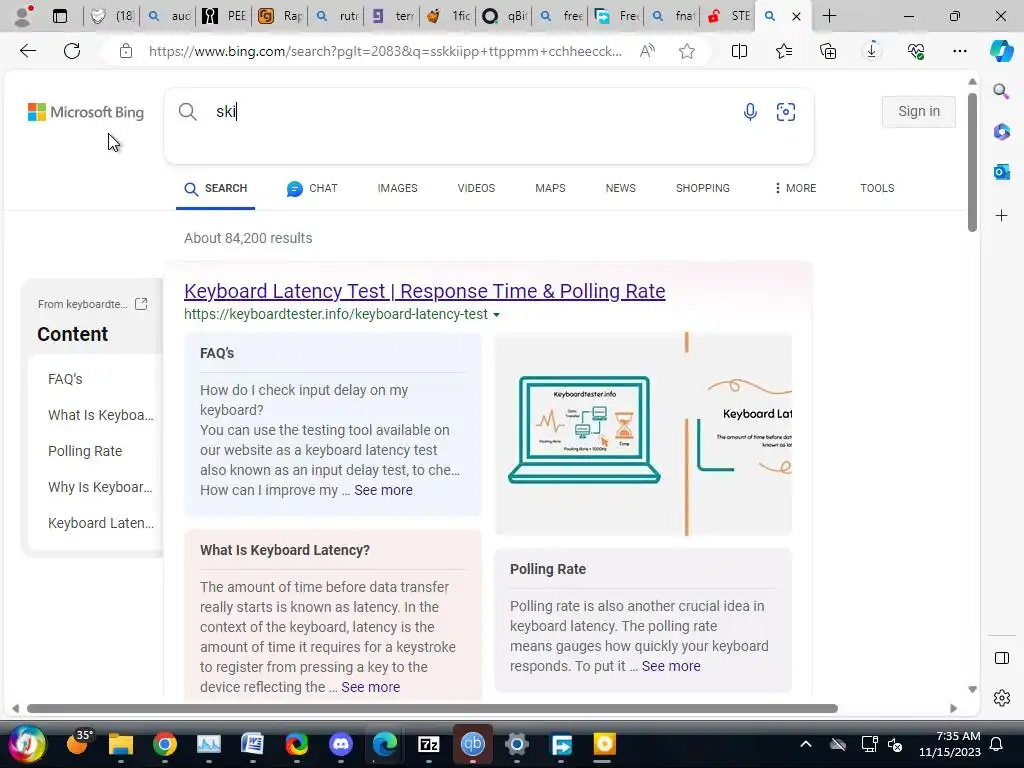
Task: View site information lock icon
Action: click(x=126, y=51)
